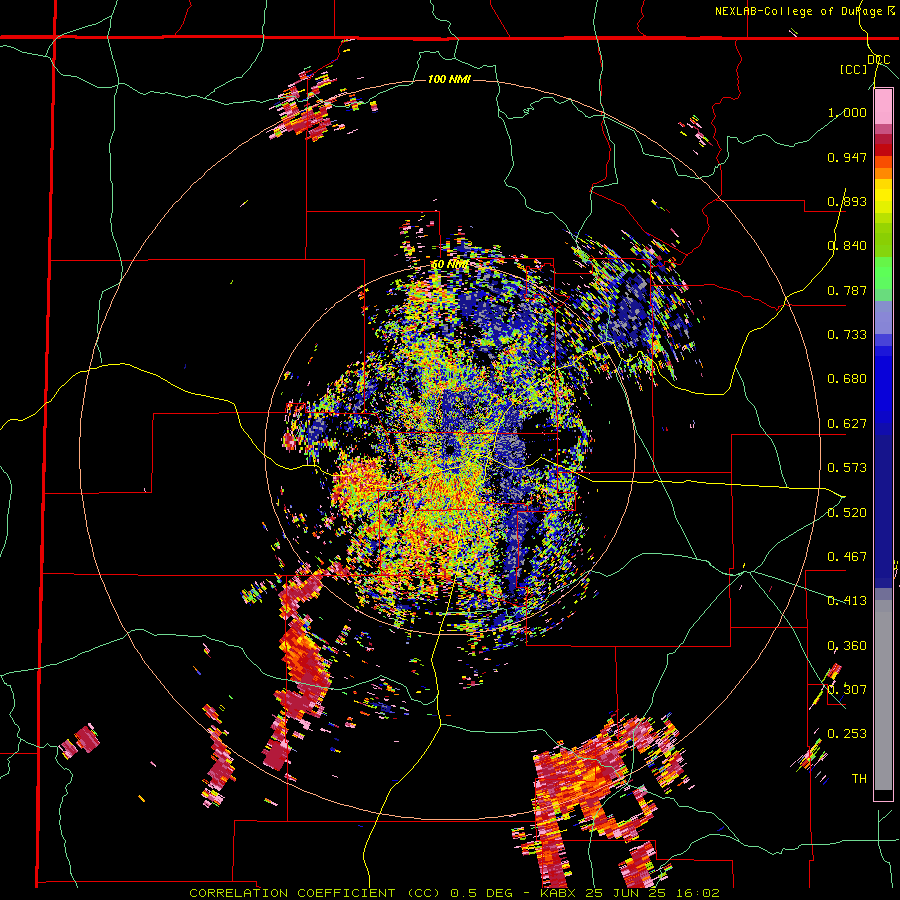This screenshot has width=900, height=900.
Task: Click the 0.413 scale value
Action: [x=847, y=601]
